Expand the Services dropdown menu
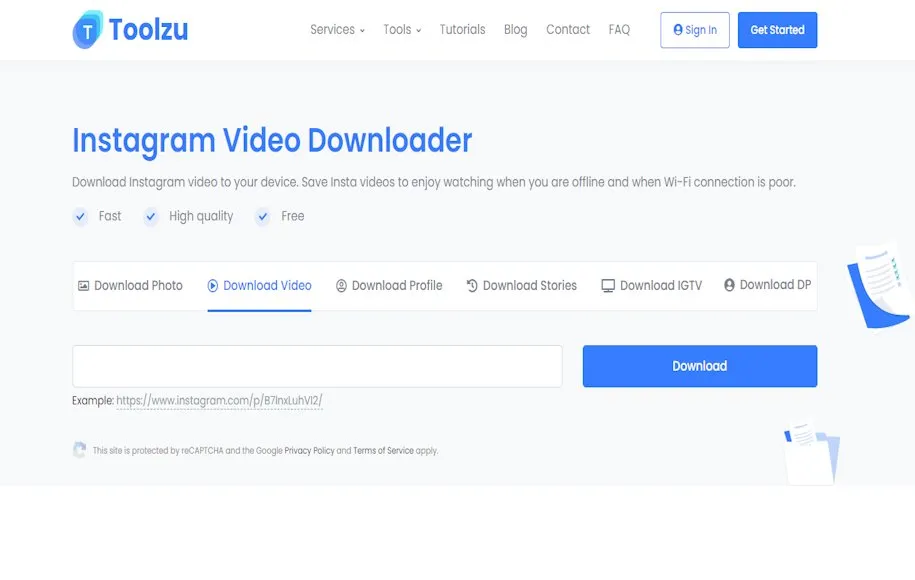This screenshot has width=915, height=580. (337, 30)
